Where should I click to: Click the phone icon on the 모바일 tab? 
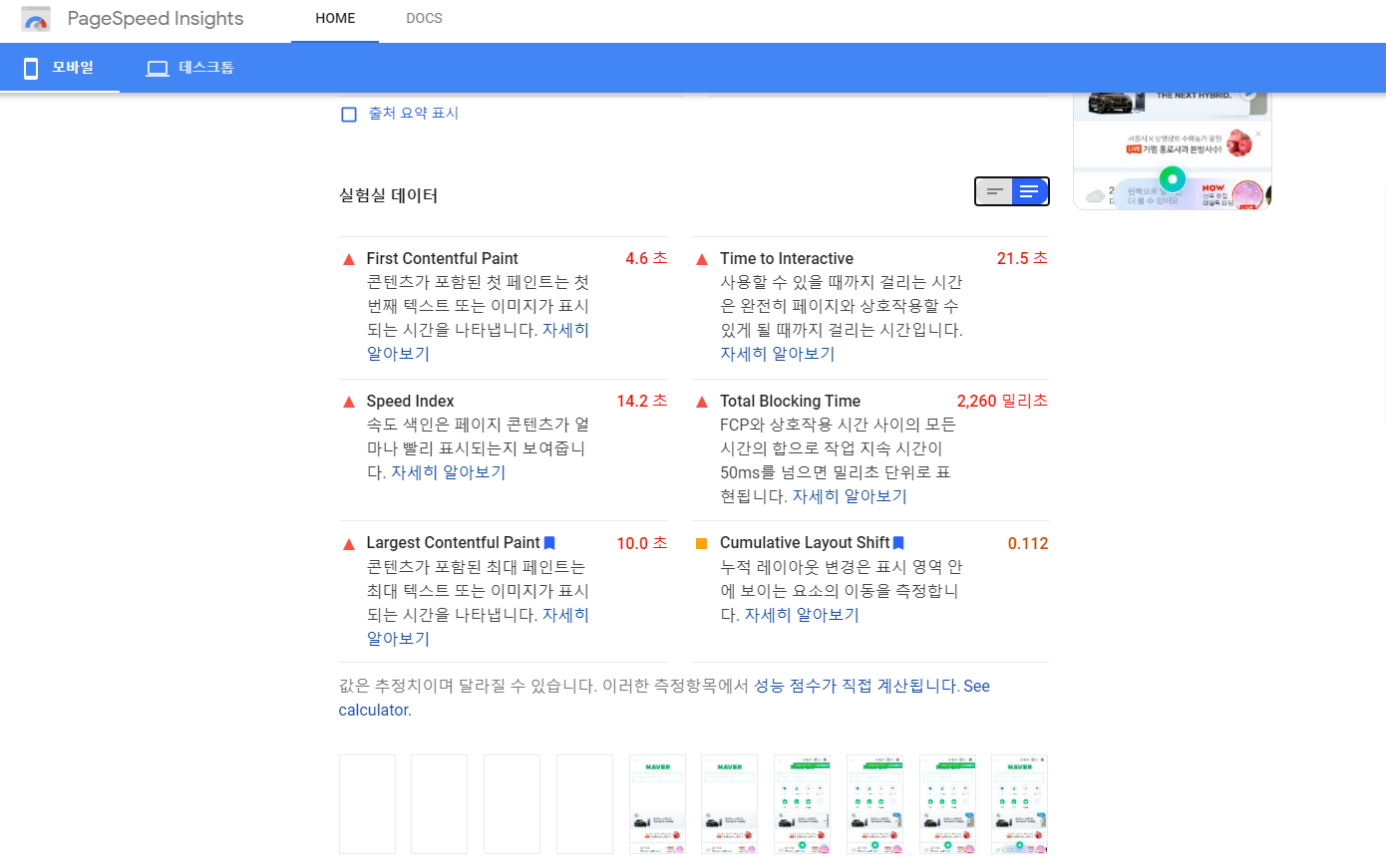point(31,67)
